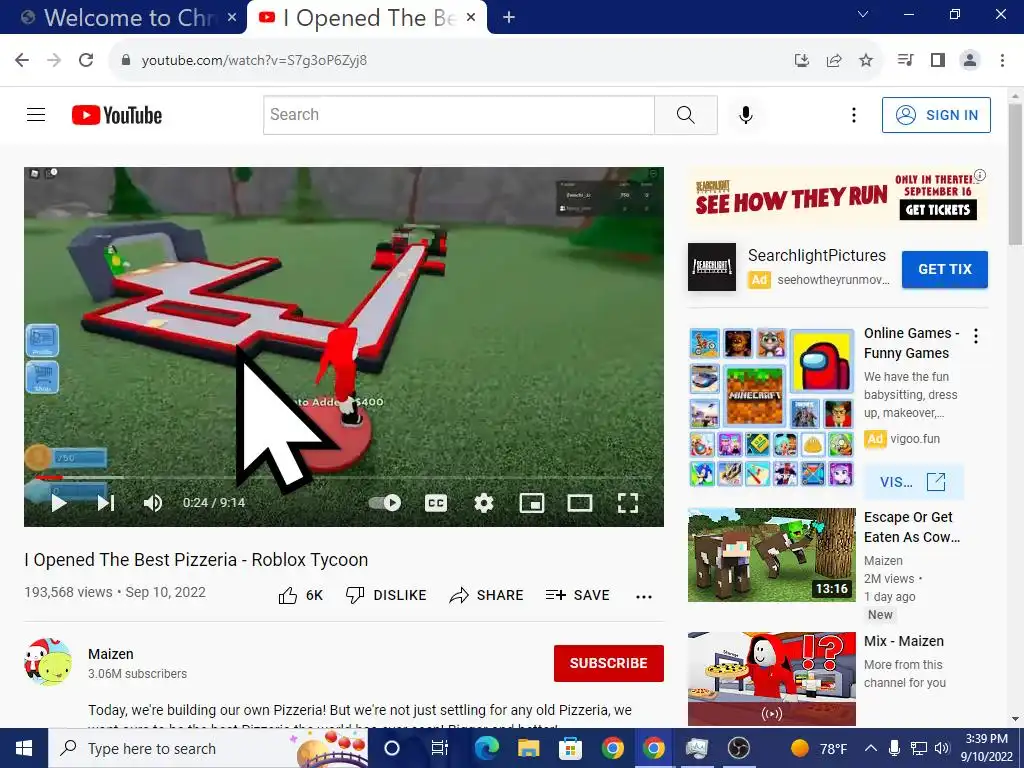Click the SIGN IN button

[x=936, y=115]
